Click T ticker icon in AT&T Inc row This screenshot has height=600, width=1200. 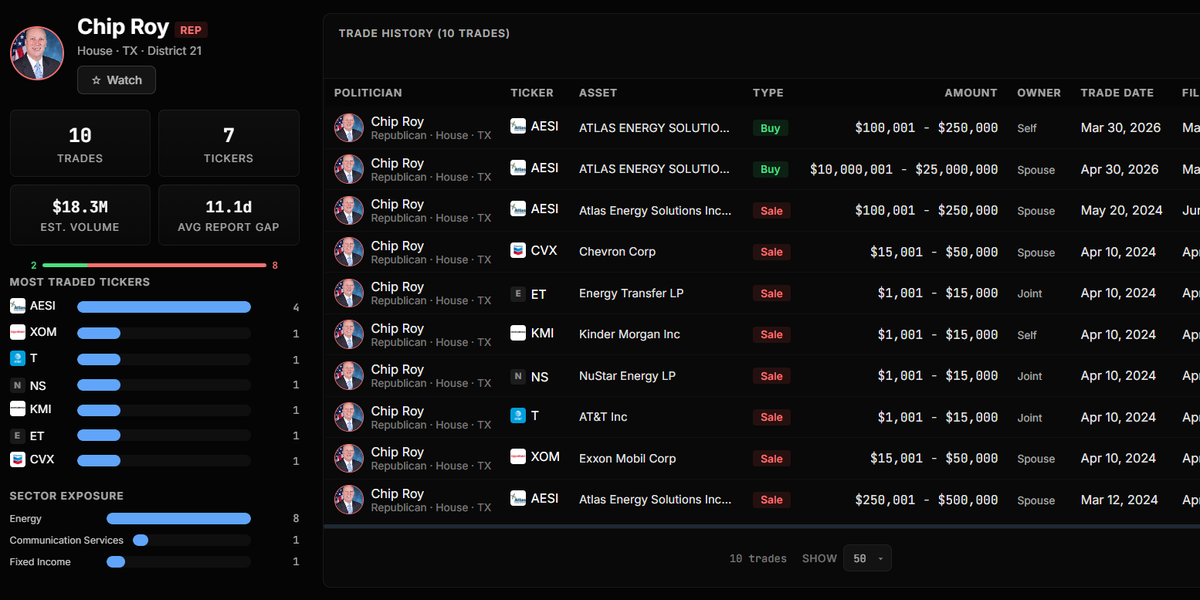coord(518,417)
